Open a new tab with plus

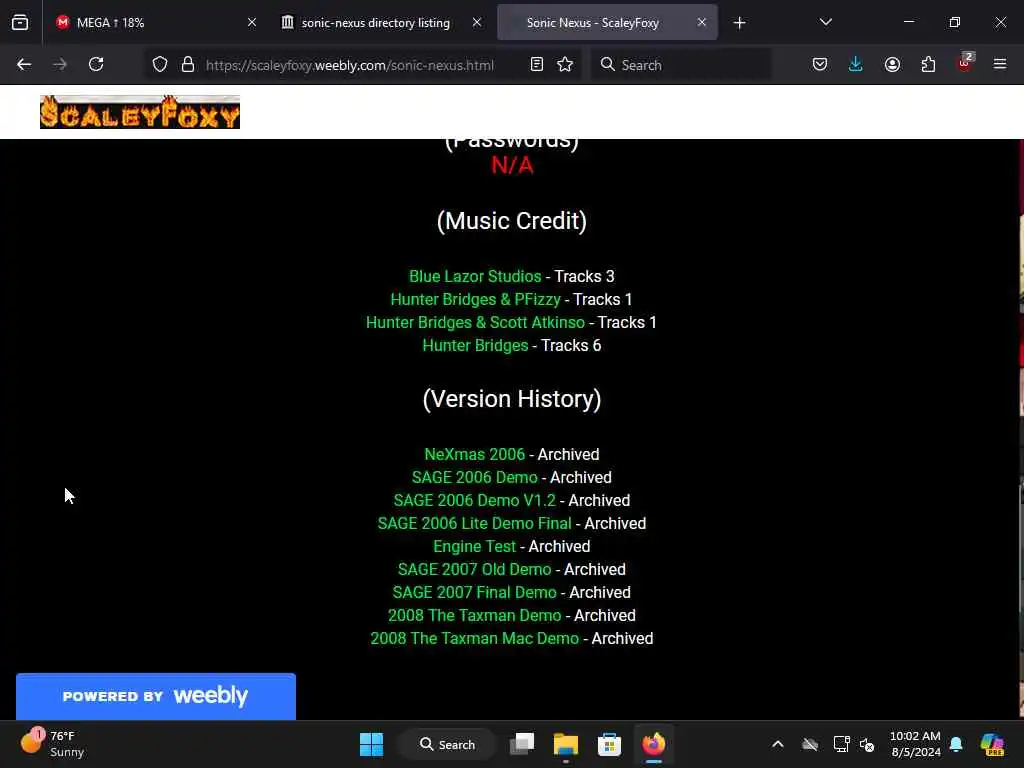pyautogui.click(x=739, y=23)
